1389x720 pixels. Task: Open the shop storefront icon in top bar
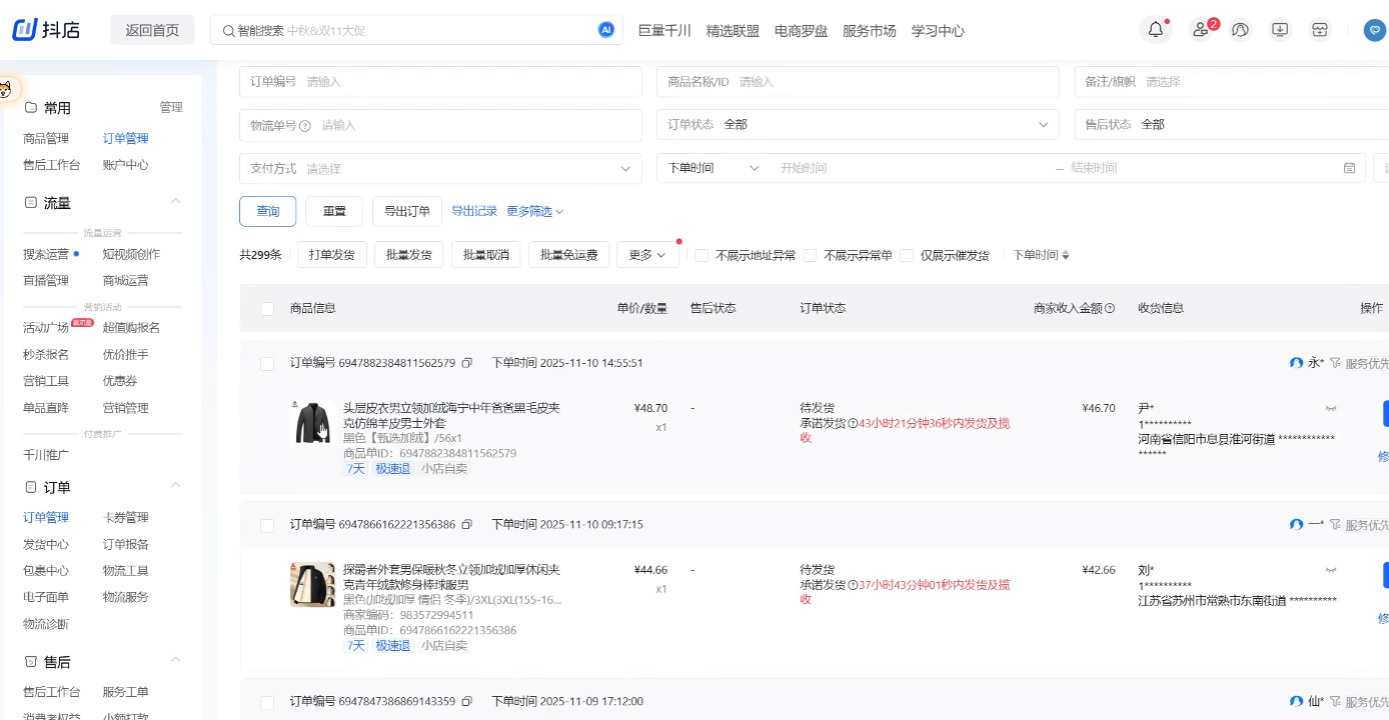(x=1320, y=30)
